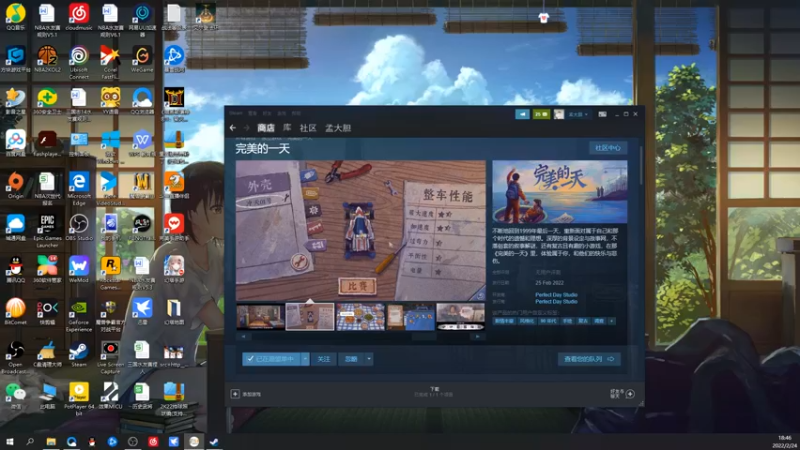Open the NBA2KOL2 desktop icon
Image resolution: width=800 pixels, height=450 pixels.
pos(47,59)
